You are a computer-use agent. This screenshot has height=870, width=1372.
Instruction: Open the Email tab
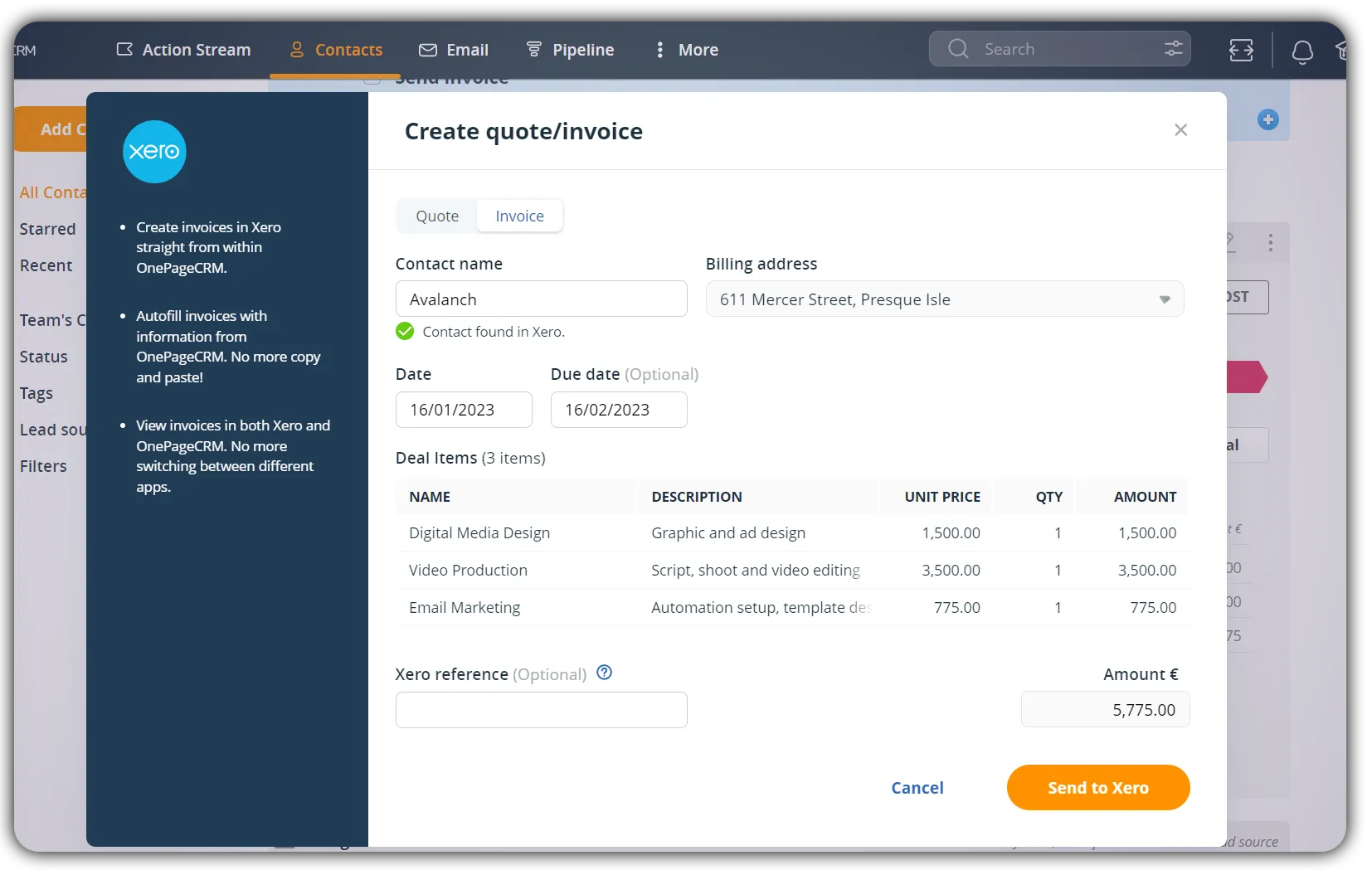(453, 50)
